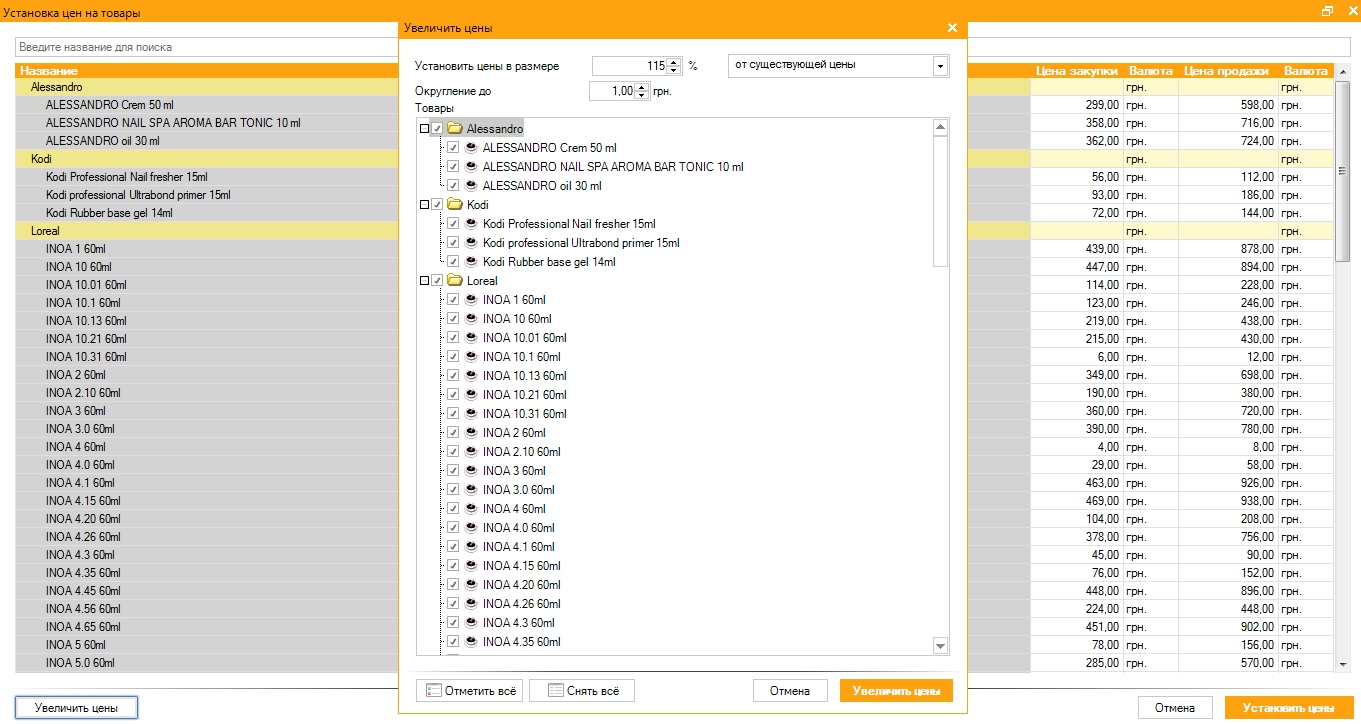Click product icon beside Kodi professional Ultrabond primer

470,243
